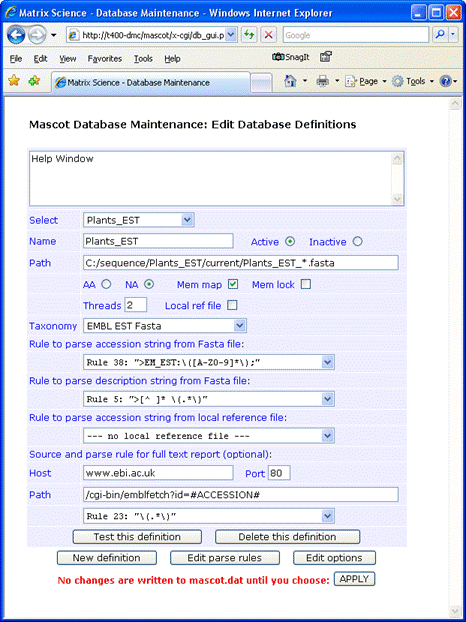Open the Page menu in command bar
Viewport: 466px width, 622px height.
coord(366,81)
